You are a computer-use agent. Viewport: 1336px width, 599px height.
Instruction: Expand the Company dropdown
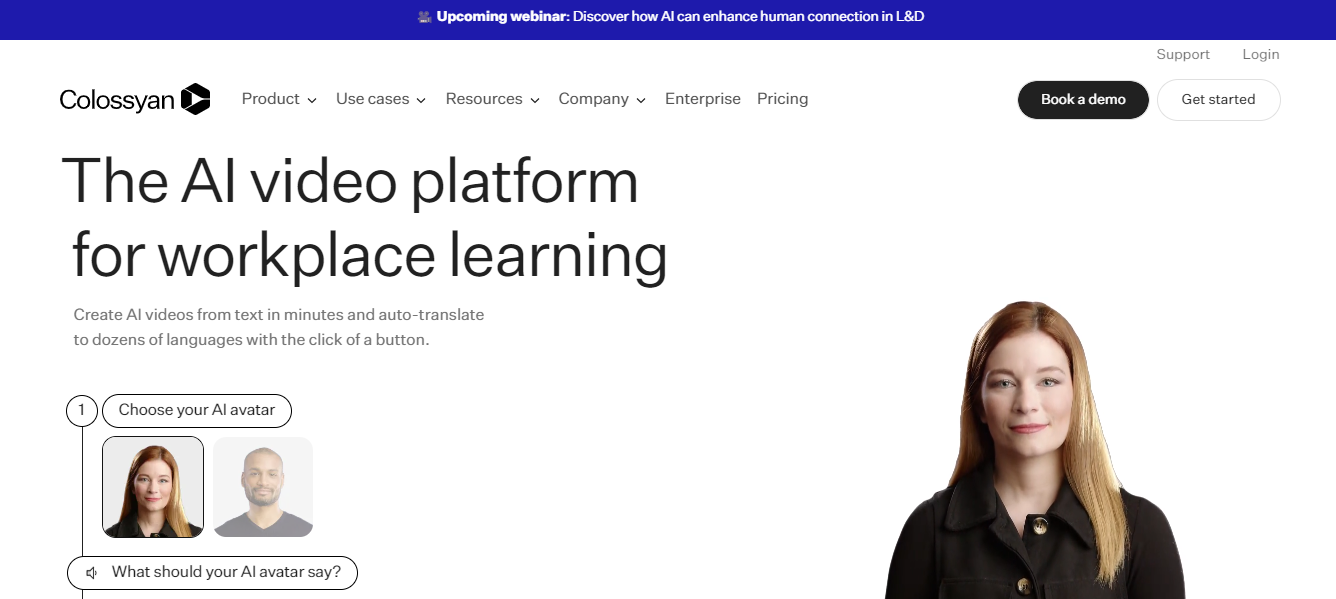coord(602,99)
